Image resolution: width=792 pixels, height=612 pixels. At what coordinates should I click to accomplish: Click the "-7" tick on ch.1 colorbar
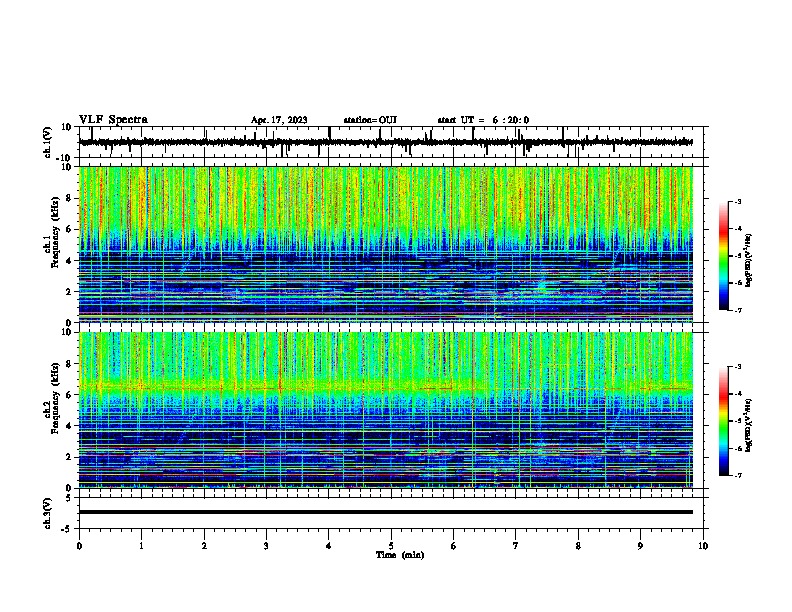point(737,310)
